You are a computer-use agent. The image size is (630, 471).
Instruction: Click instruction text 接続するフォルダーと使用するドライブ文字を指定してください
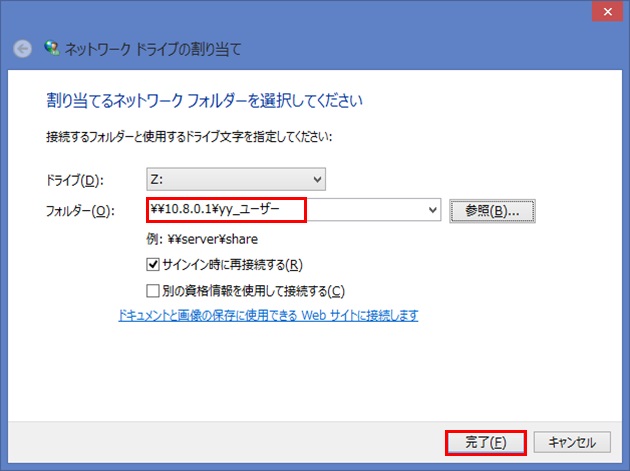coord(189,137)
